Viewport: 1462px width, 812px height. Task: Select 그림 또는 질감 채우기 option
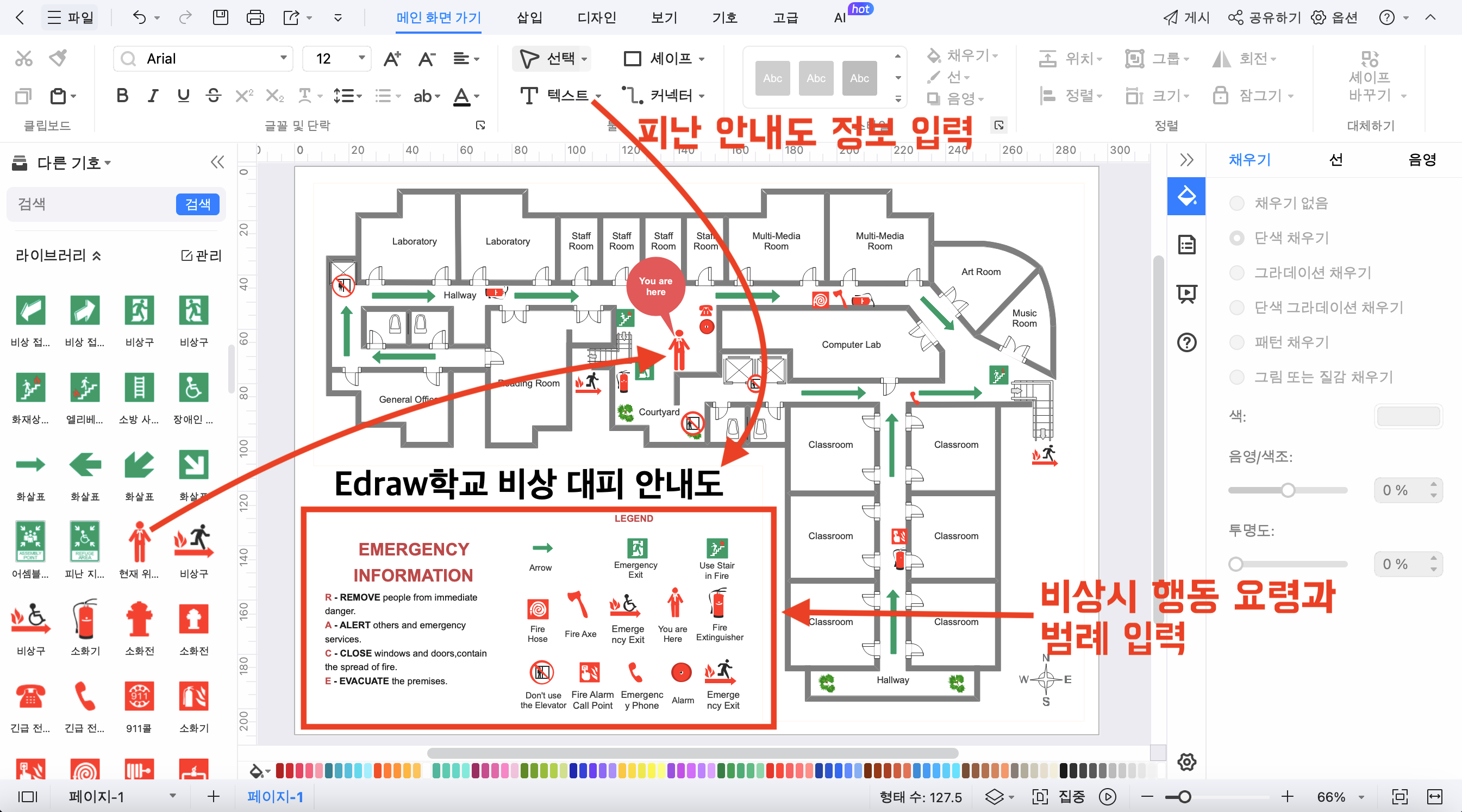pyautogui.click(x=1236, y=377)
